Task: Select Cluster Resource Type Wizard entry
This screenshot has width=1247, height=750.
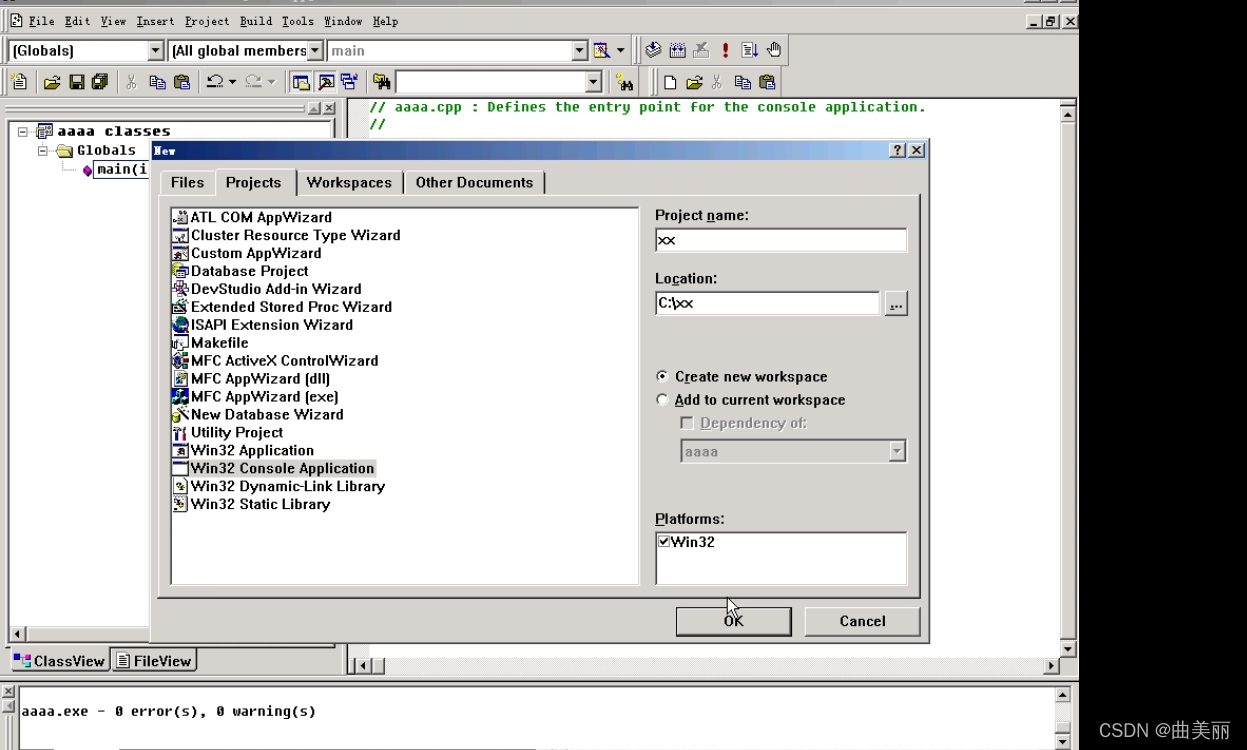Action: pyautogui.click(x=287, y=235)
